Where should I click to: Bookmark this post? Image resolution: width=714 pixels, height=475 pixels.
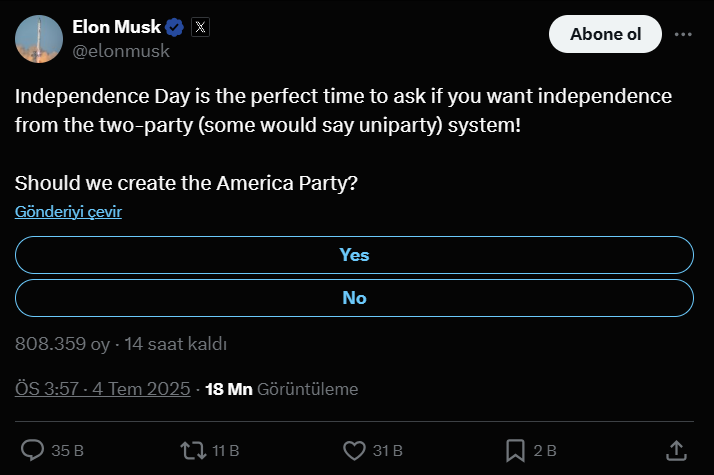pyautogui.click(x=515, y=450)
